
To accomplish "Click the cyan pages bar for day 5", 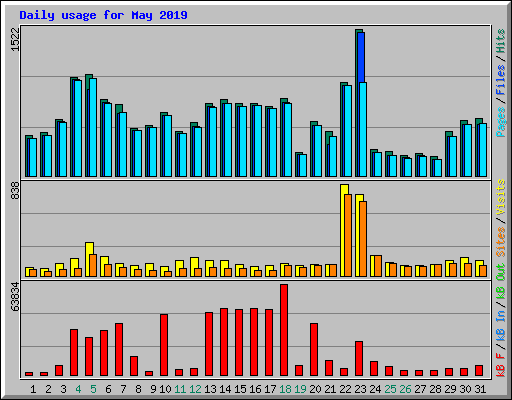I will pos(93,127).
